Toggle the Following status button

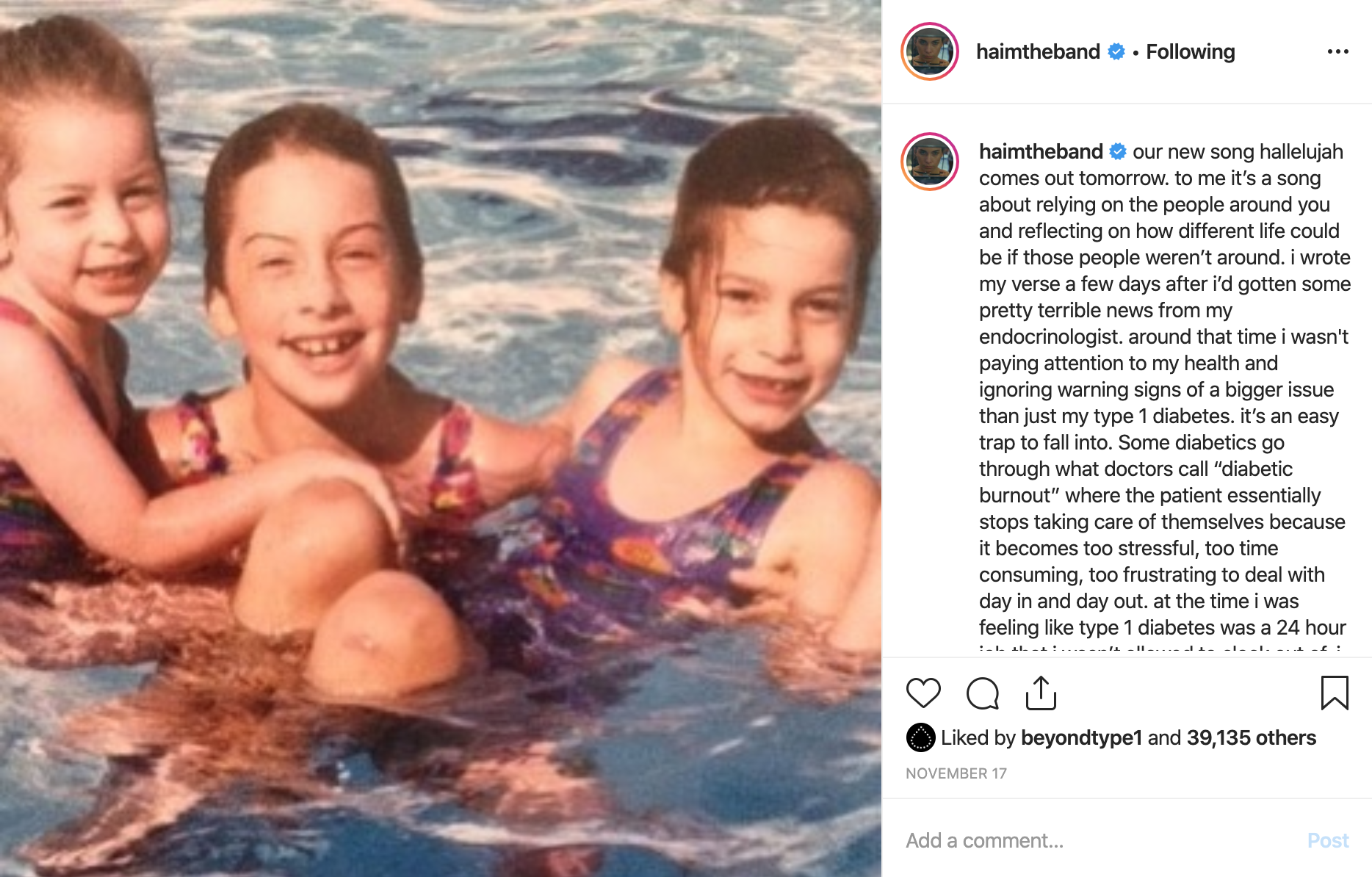1191,51
